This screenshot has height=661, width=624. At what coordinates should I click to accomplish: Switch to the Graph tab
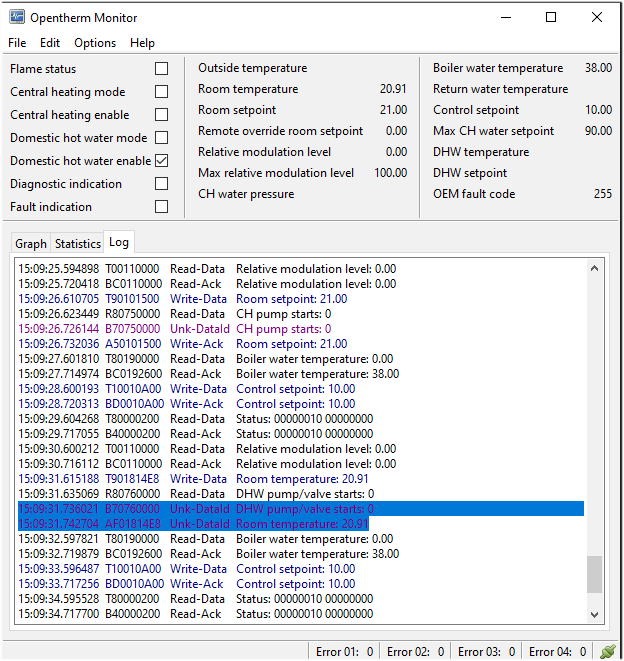[31, 244]
